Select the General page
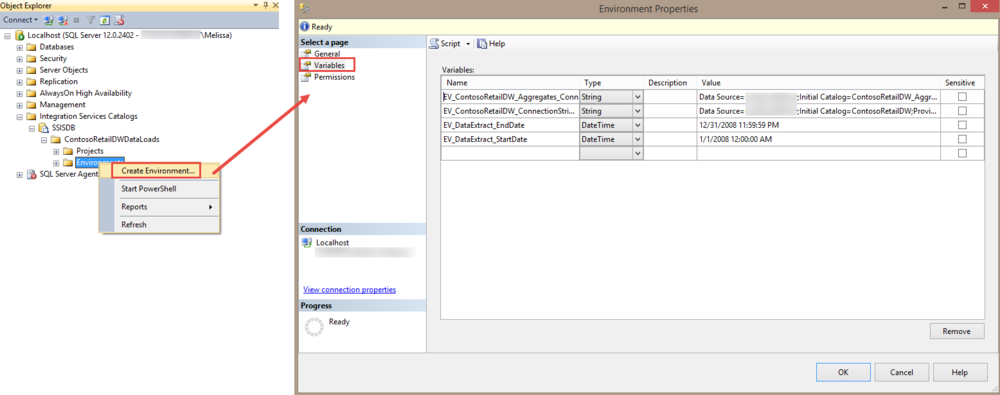Screen dimensions: 1000x395 coord(327,54)
